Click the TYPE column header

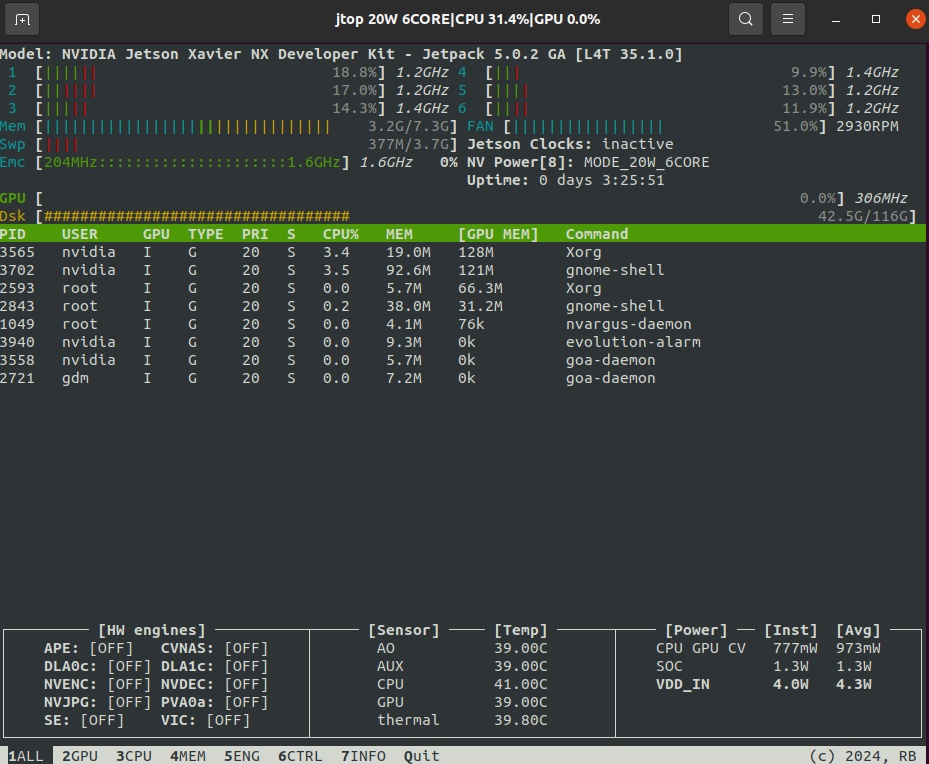click(206, 234)
